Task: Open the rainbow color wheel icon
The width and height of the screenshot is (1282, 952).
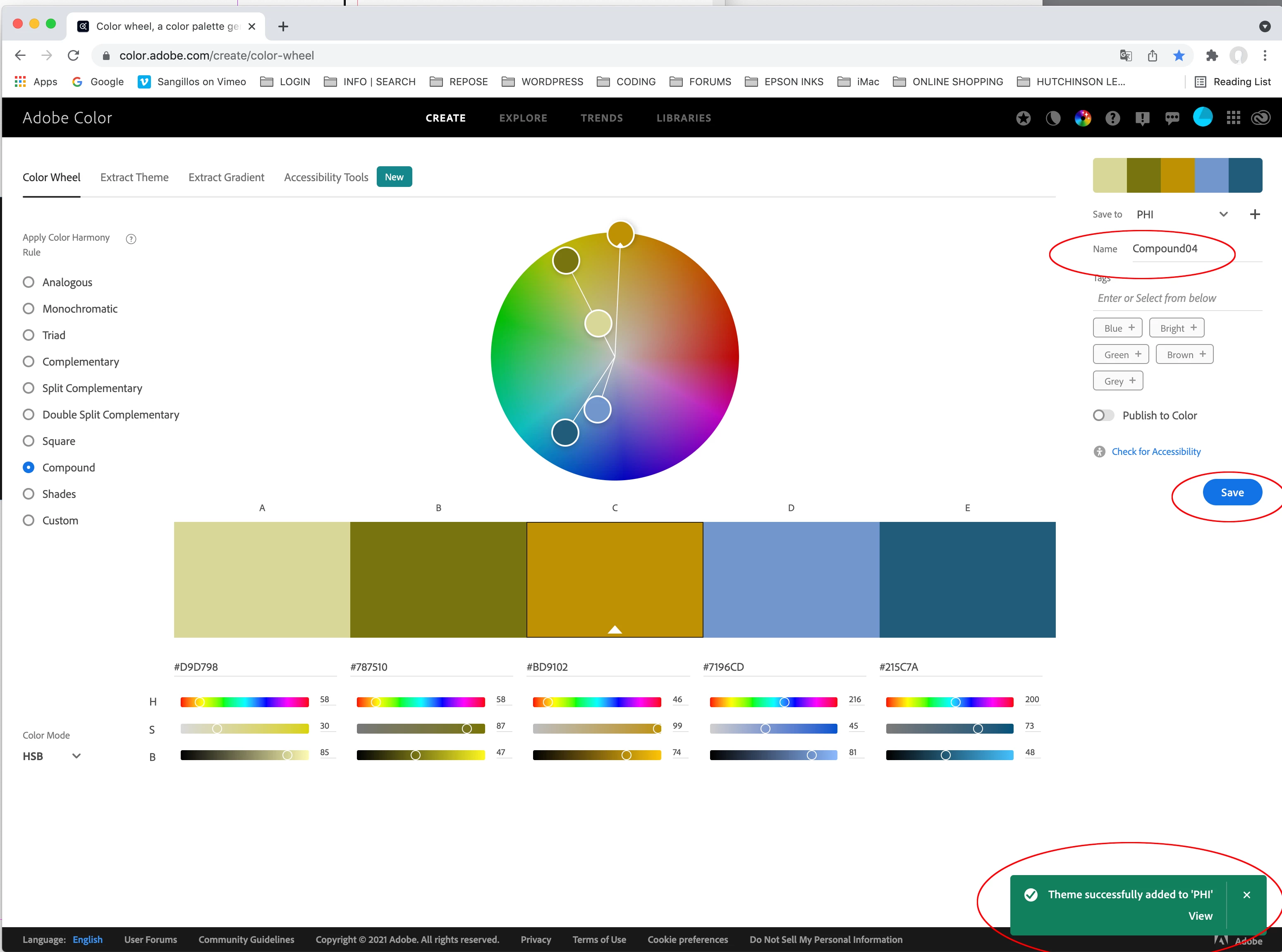Action: pyautogui.click(x=1083, y=118)
